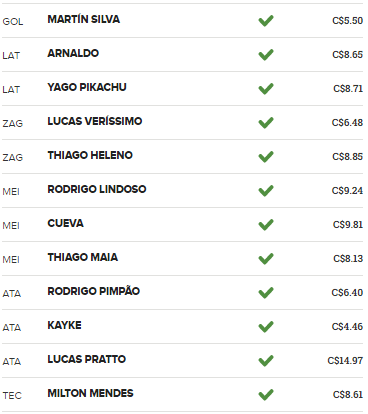The height and width of the screenshot is (414, 368).
Task: Click the checkmark icon for Thiago Maia
Action: (x=266, y=259)
